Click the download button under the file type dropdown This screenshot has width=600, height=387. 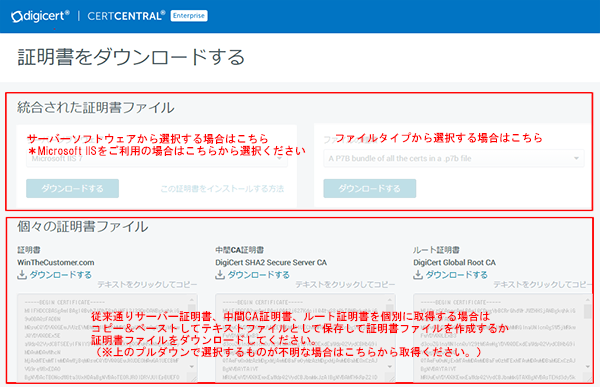(x=370, y=188)
